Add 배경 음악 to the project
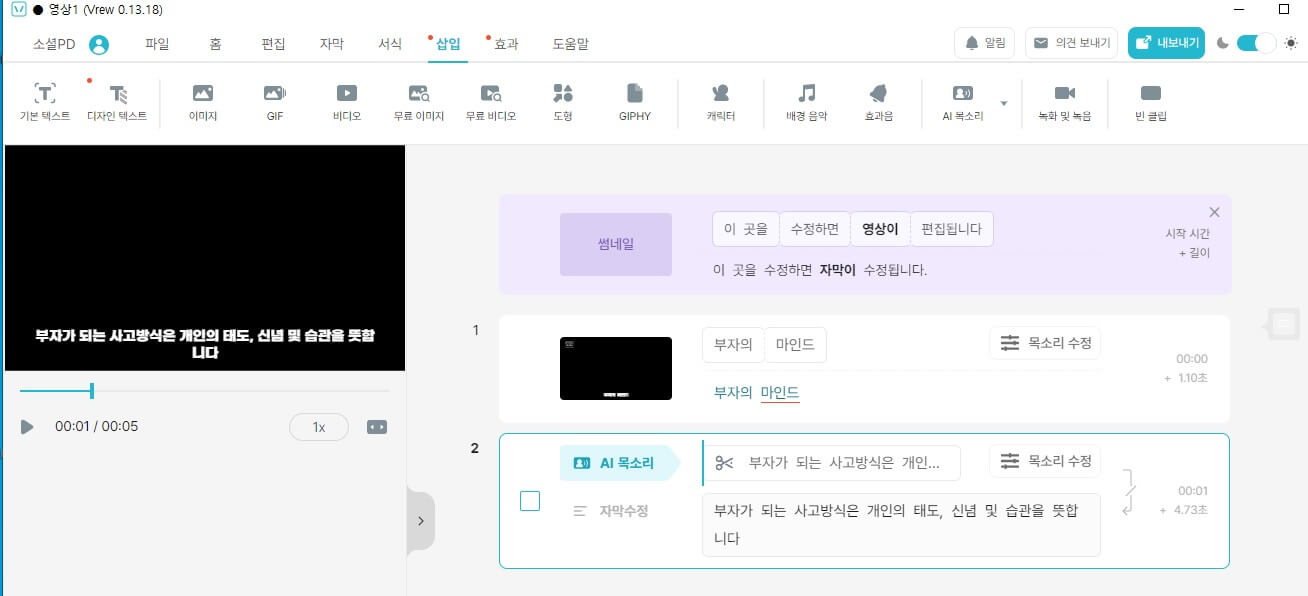1308x596 pixels. tap(807, 102)
